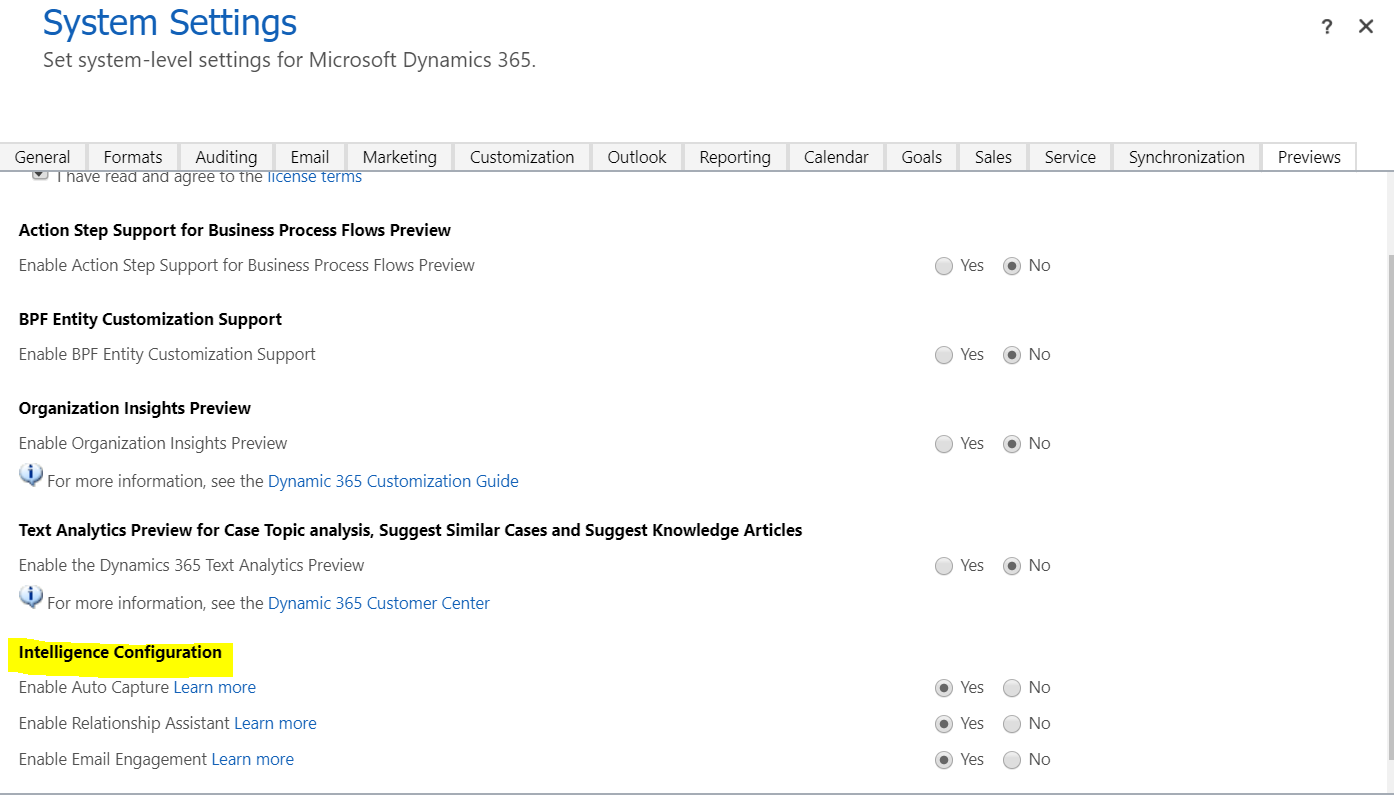This screenshot has width=1394, height=799.
Task: Click the info icon beside Customization Guide
Action: (x=31, y=474)
